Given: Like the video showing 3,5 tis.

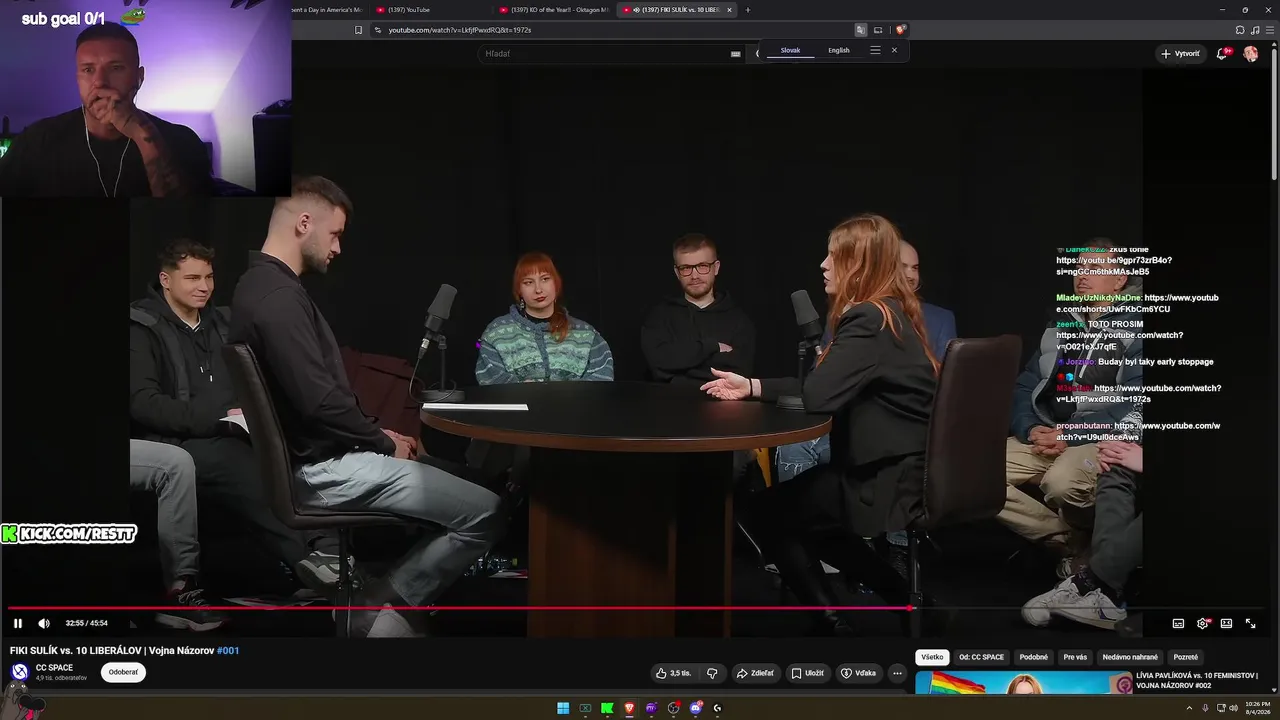Looking at the screenshot, I should [x=673, y=673].
